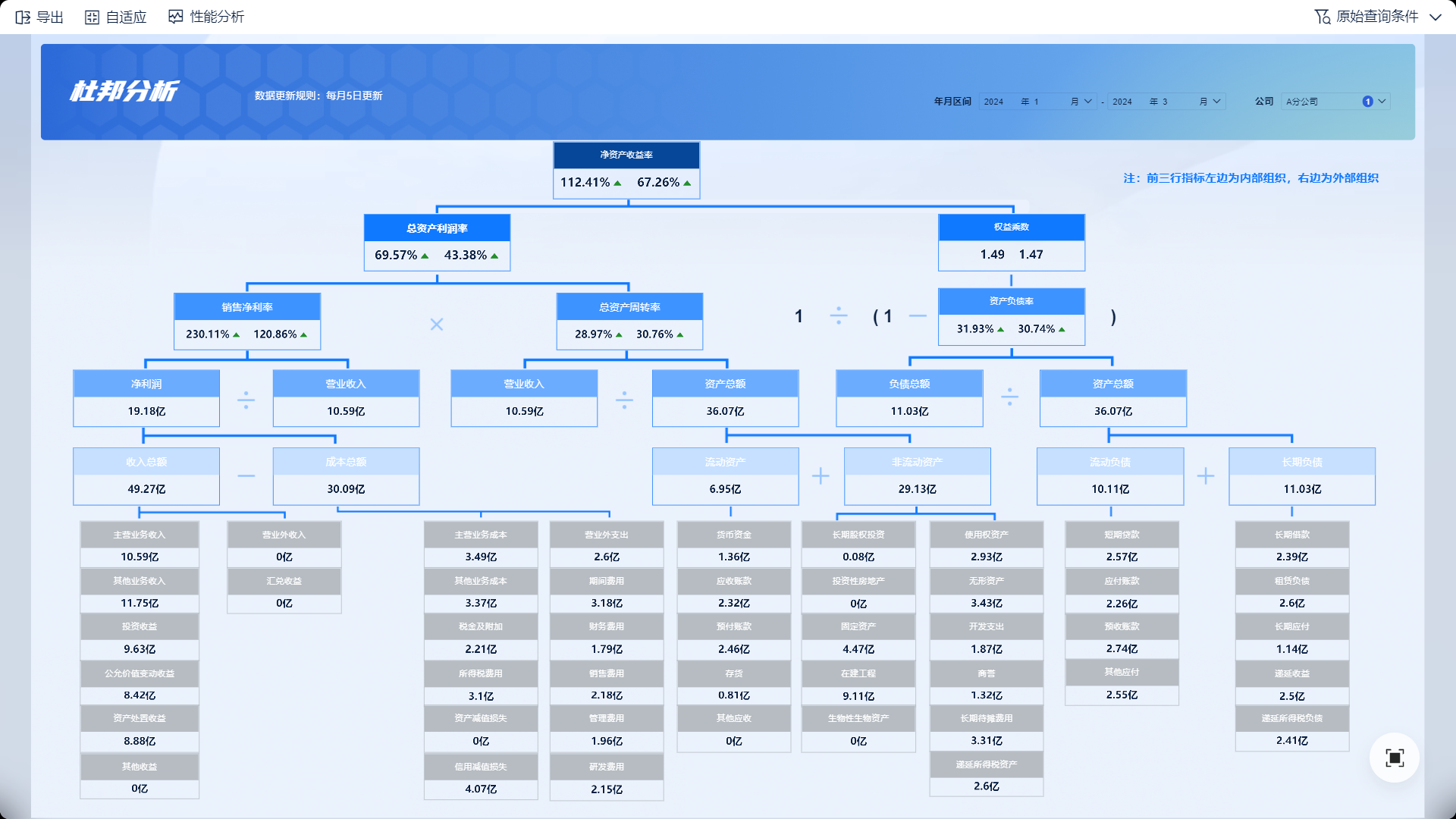Screen dimensions: 1456x819
Task: Select the 销售净利率 indicator box
Action: click(x=247, y=322)
